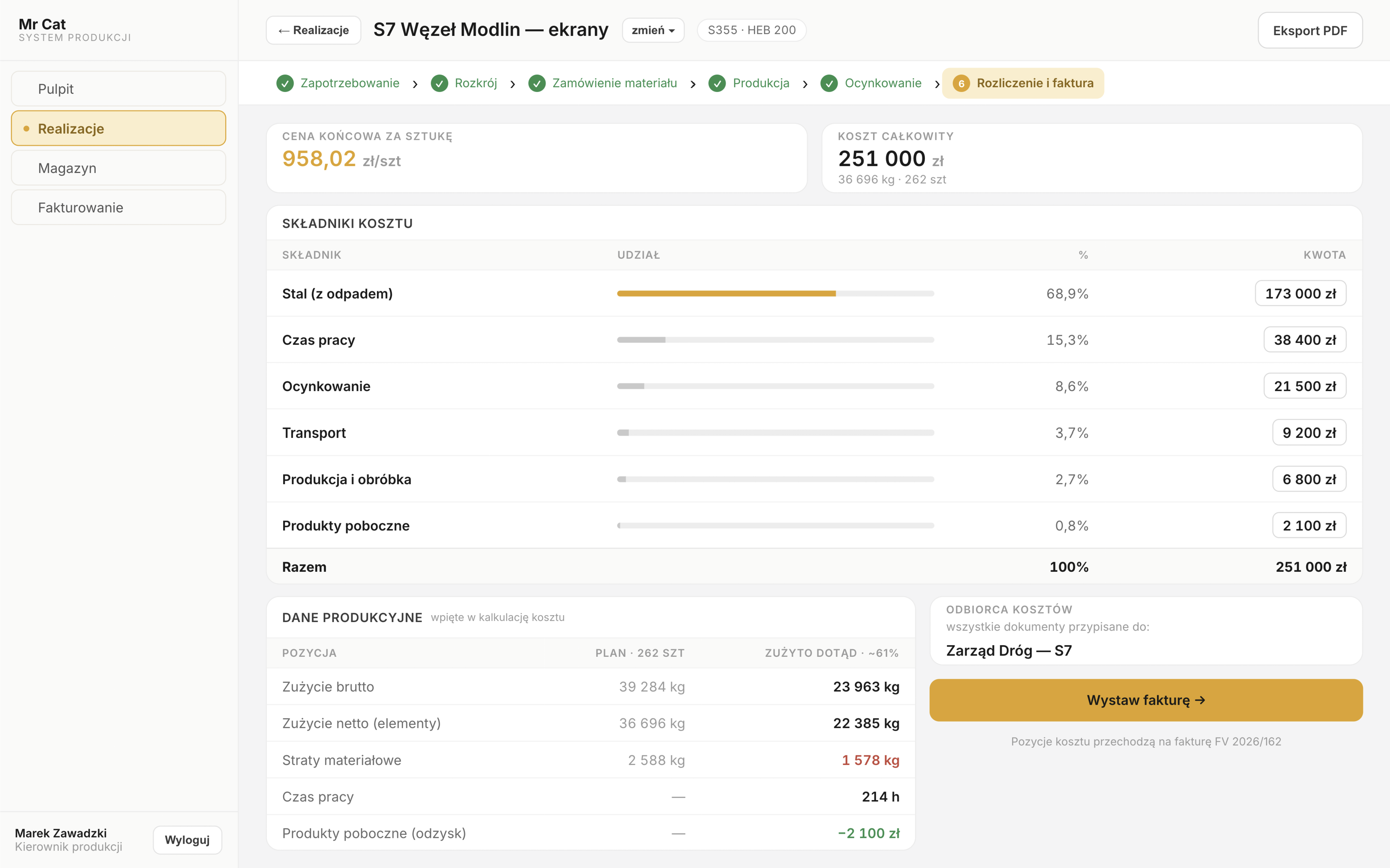Log out with the Wyloguj button
The image size is (1390, 868).
[187, 839]
